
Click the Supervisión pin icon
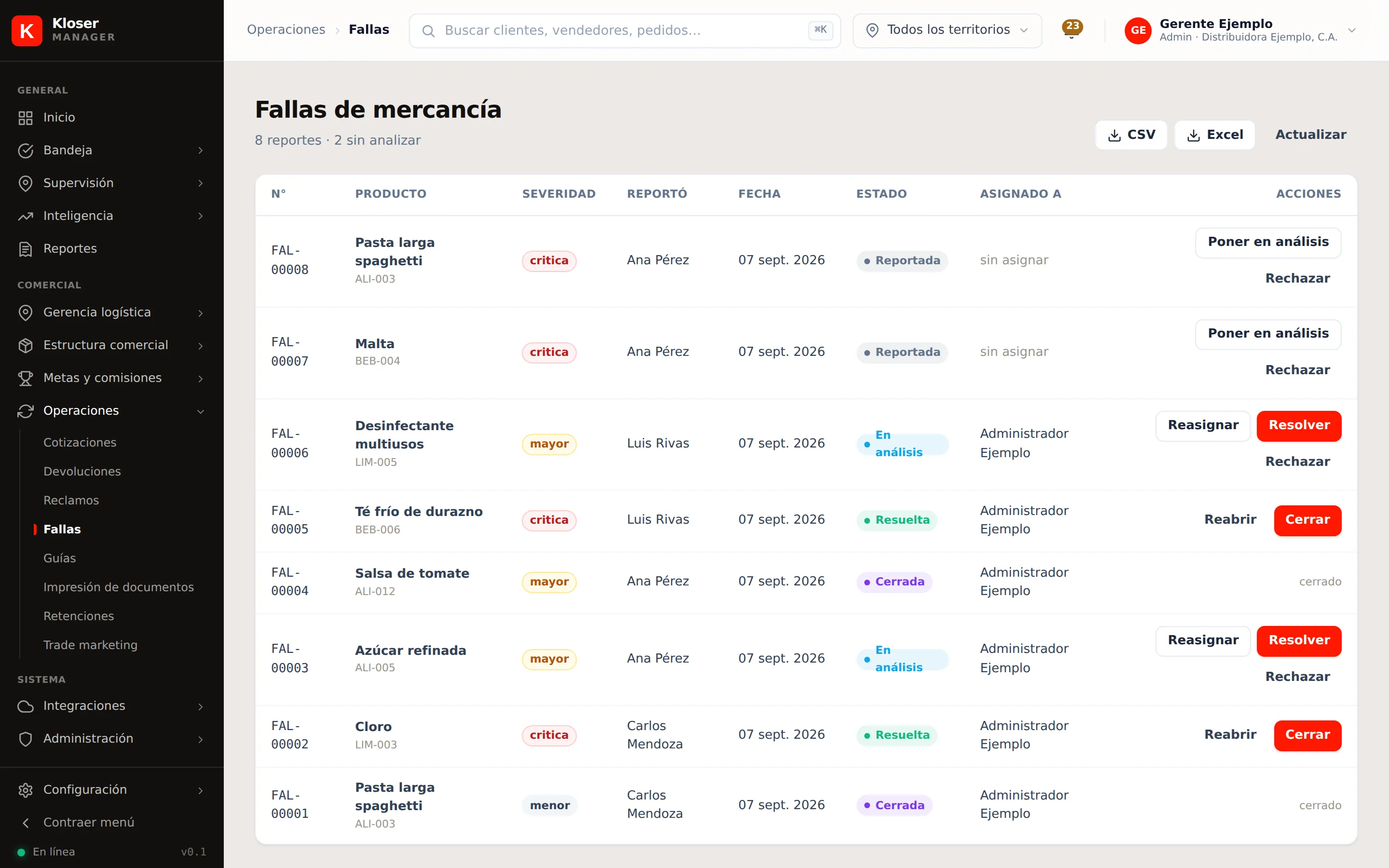pyautogui.click(x=25, y=183)
